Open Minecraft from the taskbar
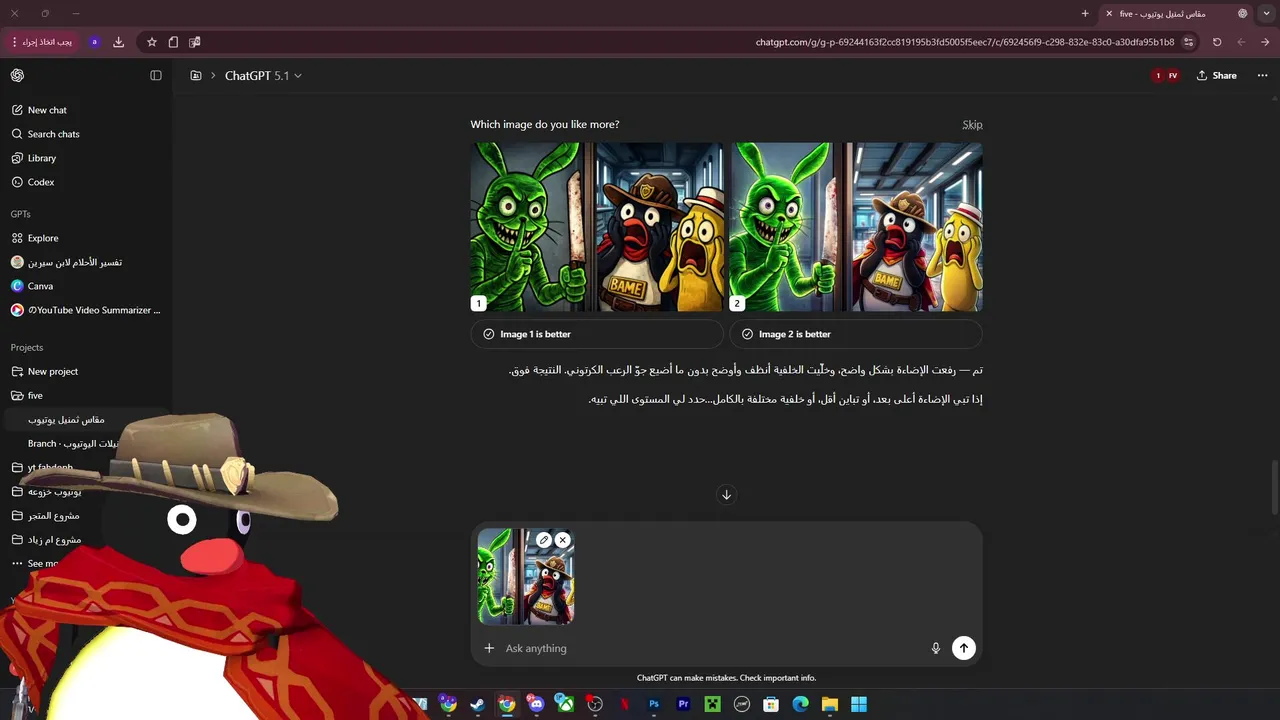The image size is (1280, 720). (712, 704)
